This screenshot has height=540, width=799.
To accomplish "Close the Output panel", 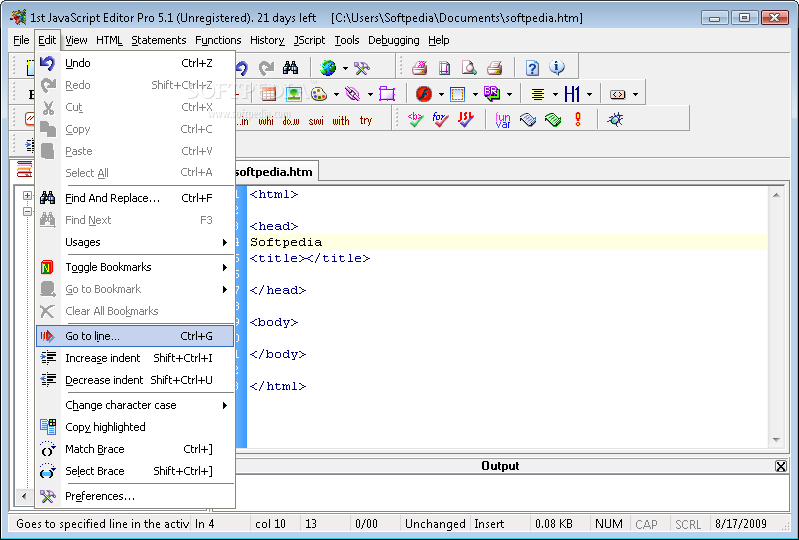I will [781, 466].
